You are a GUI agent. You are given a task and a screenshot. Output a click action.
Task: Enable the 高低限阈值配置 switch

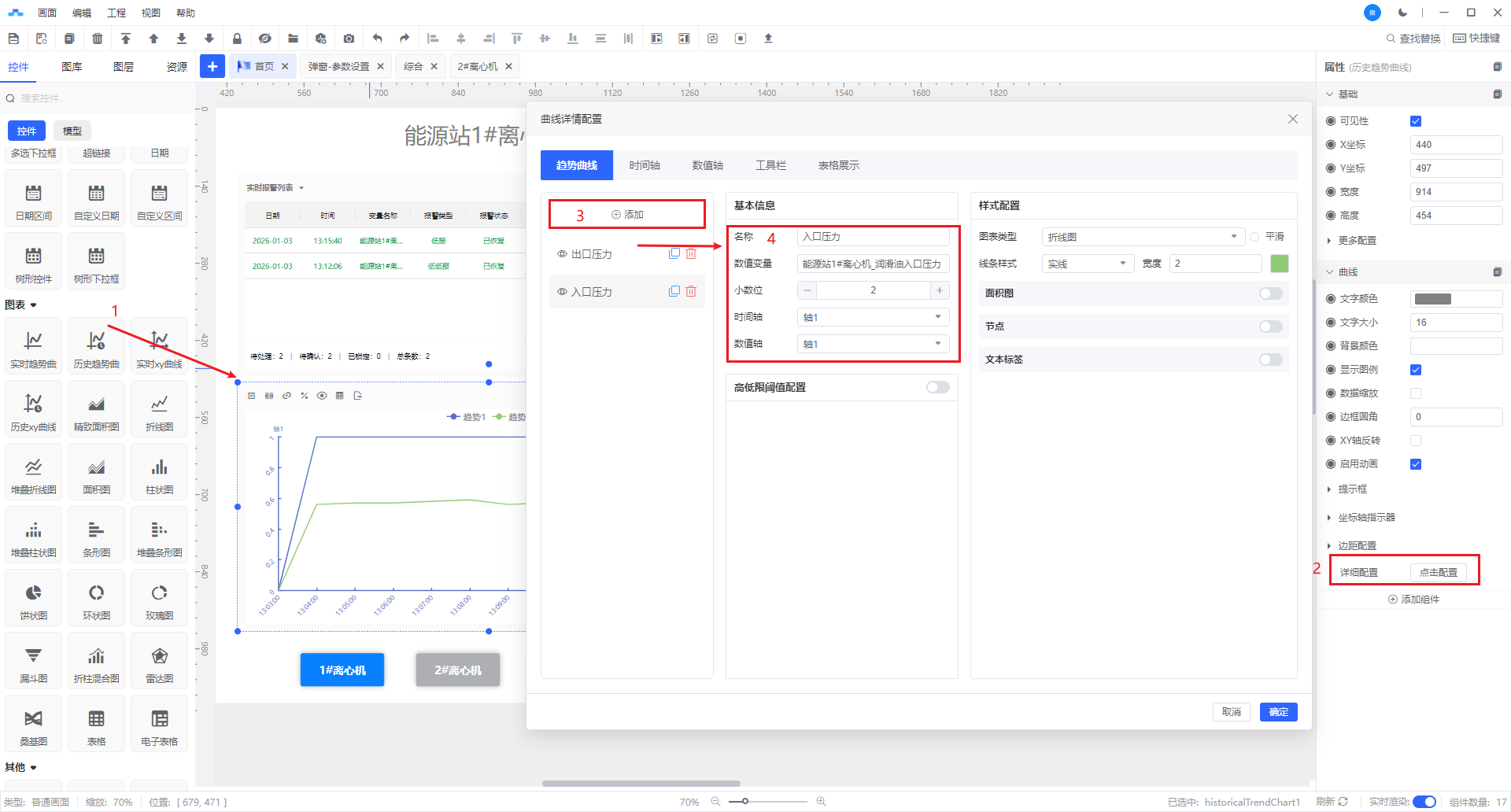(937, 387)
